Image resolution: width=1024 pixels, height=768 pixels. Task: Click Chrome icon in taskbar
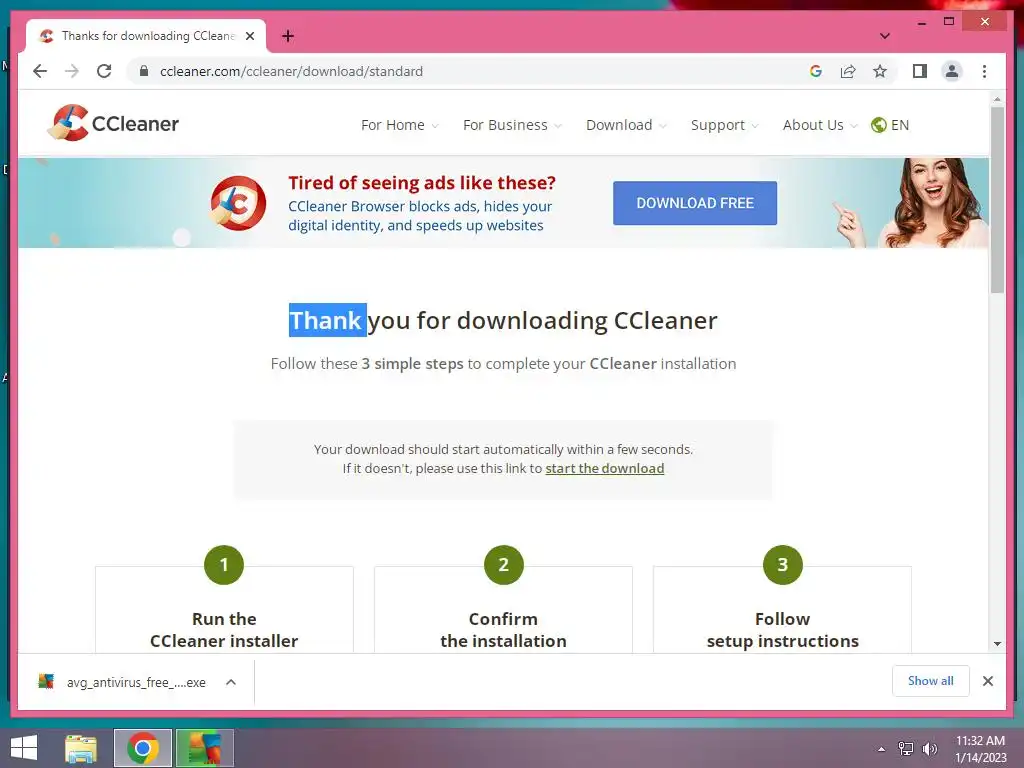tap(143, 748)
